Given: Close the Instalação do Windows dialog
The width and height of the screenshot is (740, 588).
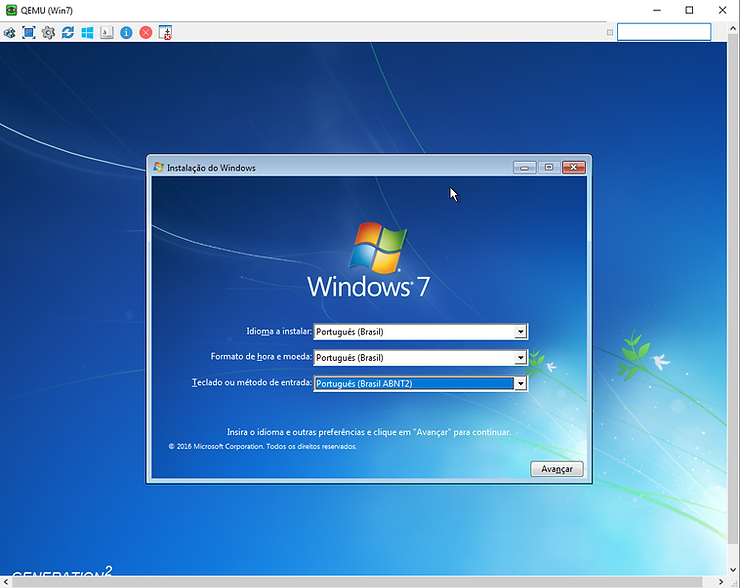Looking at the screenshot, I should tap(573, 168).
